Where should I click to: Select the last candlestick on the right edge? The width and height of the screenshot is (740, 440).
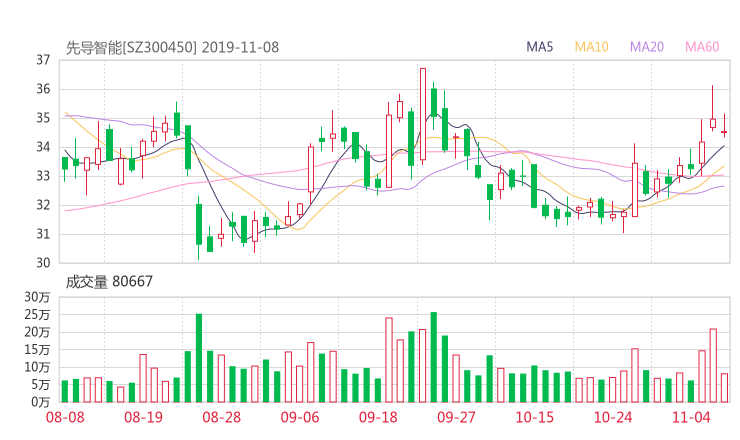(724, 125)
